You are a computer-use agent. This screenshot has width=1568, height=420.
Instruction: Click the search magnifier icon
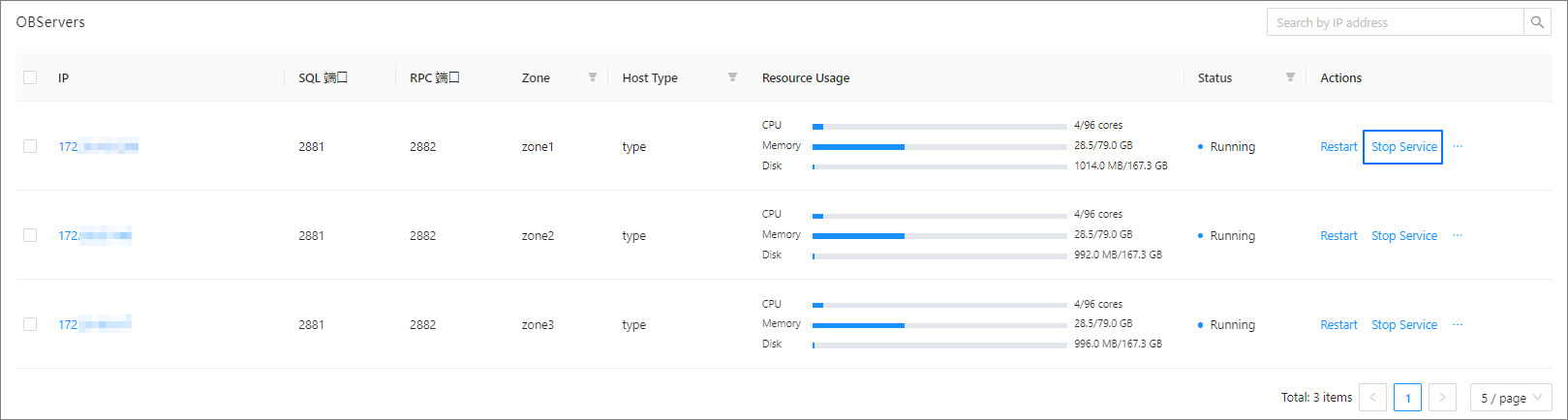(x=1537, y=22)
